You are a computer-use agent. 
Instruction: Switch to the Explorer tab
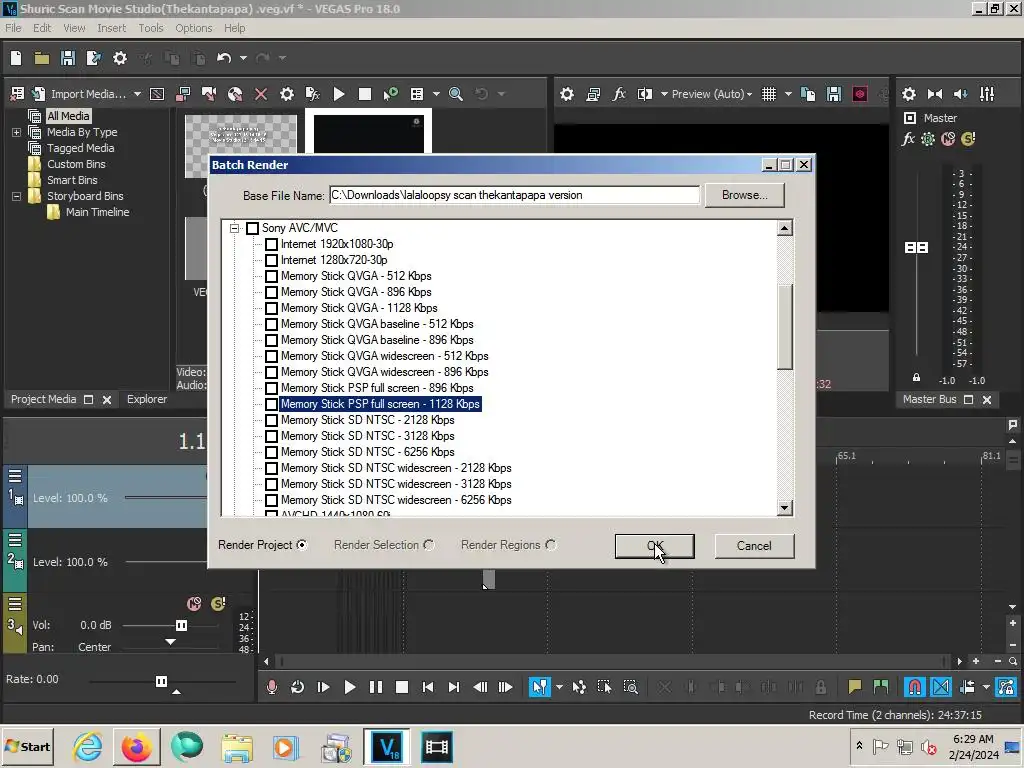click(x=147, y=399)
